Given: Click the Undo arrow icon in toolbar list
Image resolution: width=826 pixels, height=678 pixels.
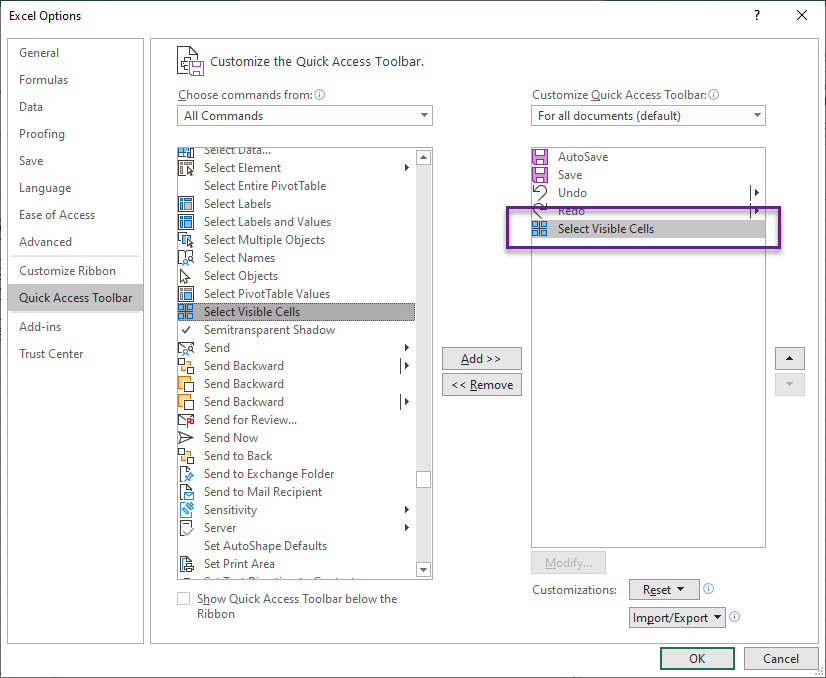Looking at the screenshot, I should coord(540,193).
